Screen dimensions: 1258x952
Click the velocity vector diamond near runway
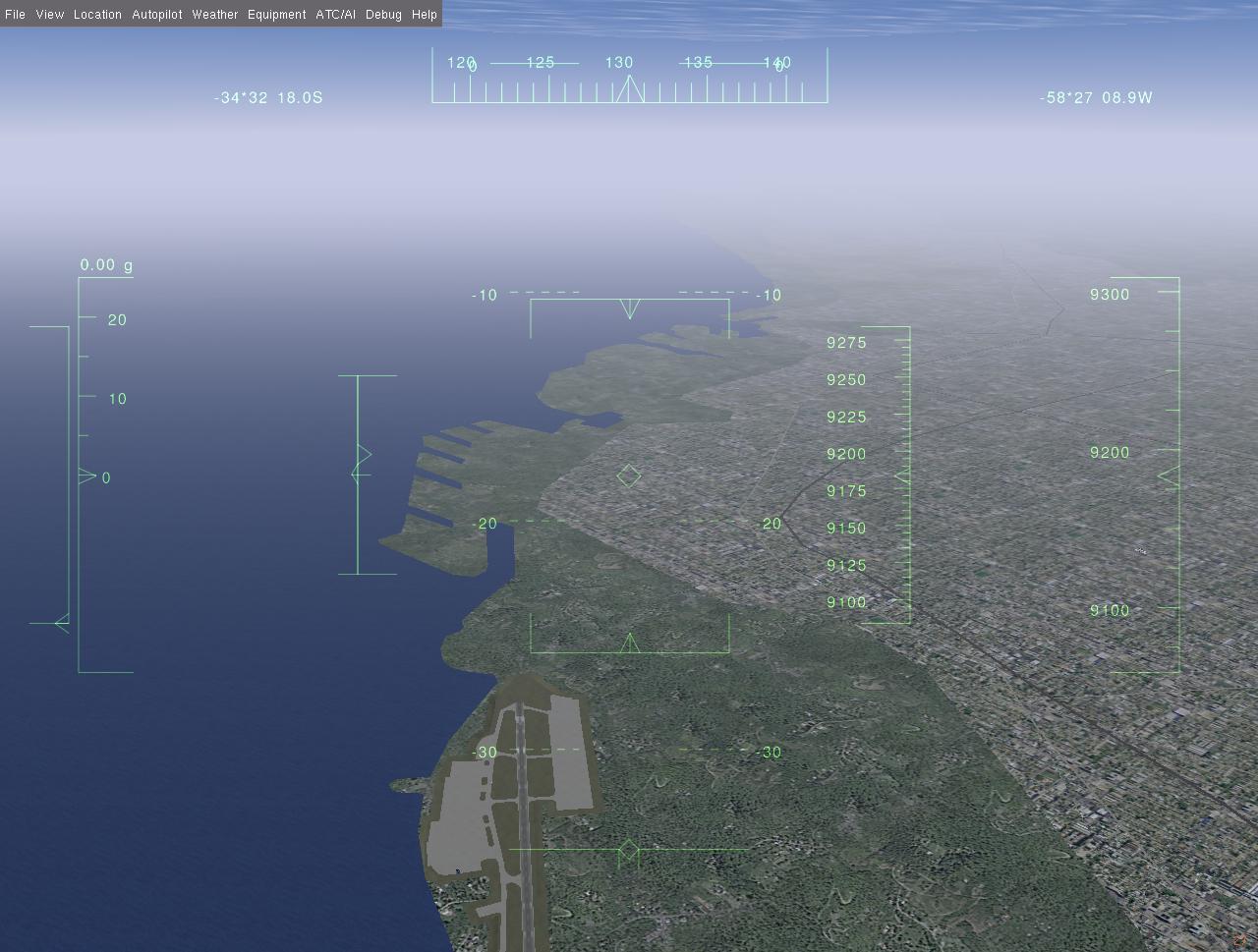(629, 850)
